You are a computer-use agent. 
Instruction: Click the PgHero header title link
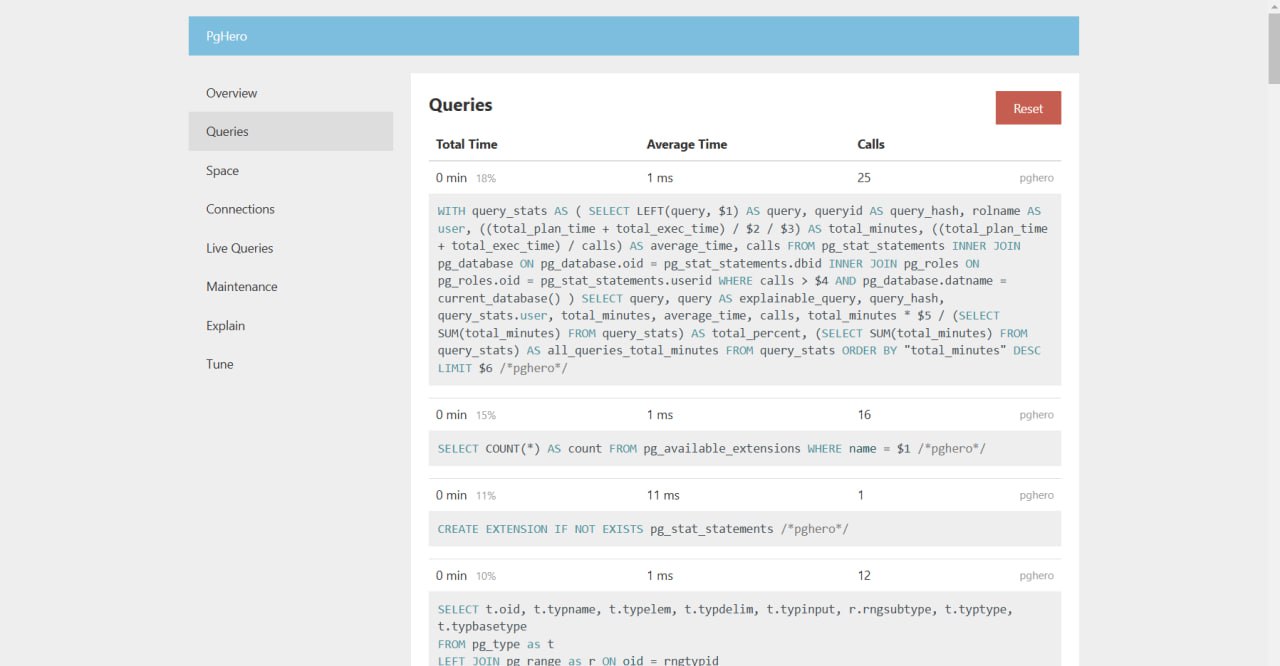tap(226, 36)
